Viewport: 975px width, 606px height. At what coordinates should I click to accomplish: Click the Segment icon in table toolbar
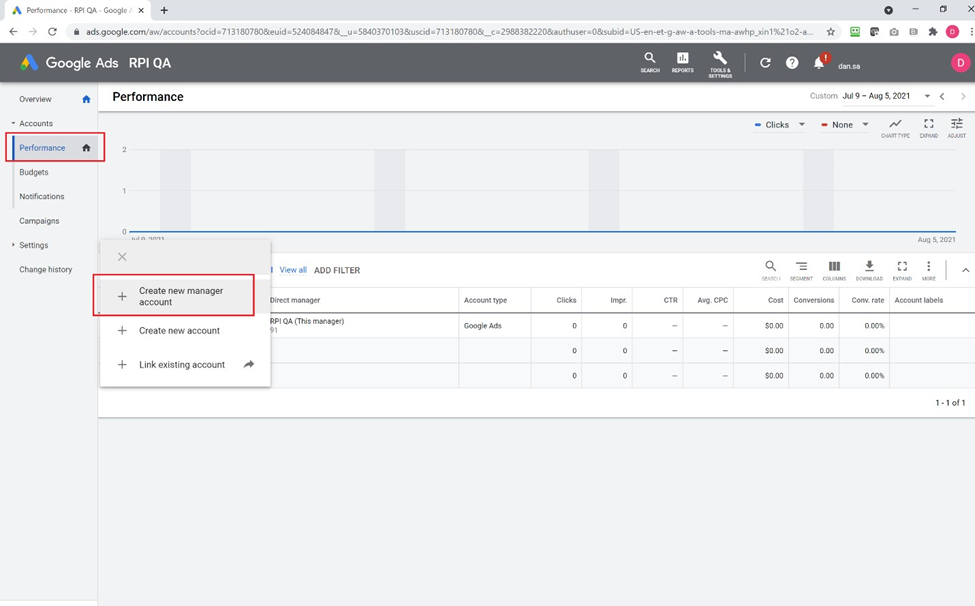click(801, 270)
